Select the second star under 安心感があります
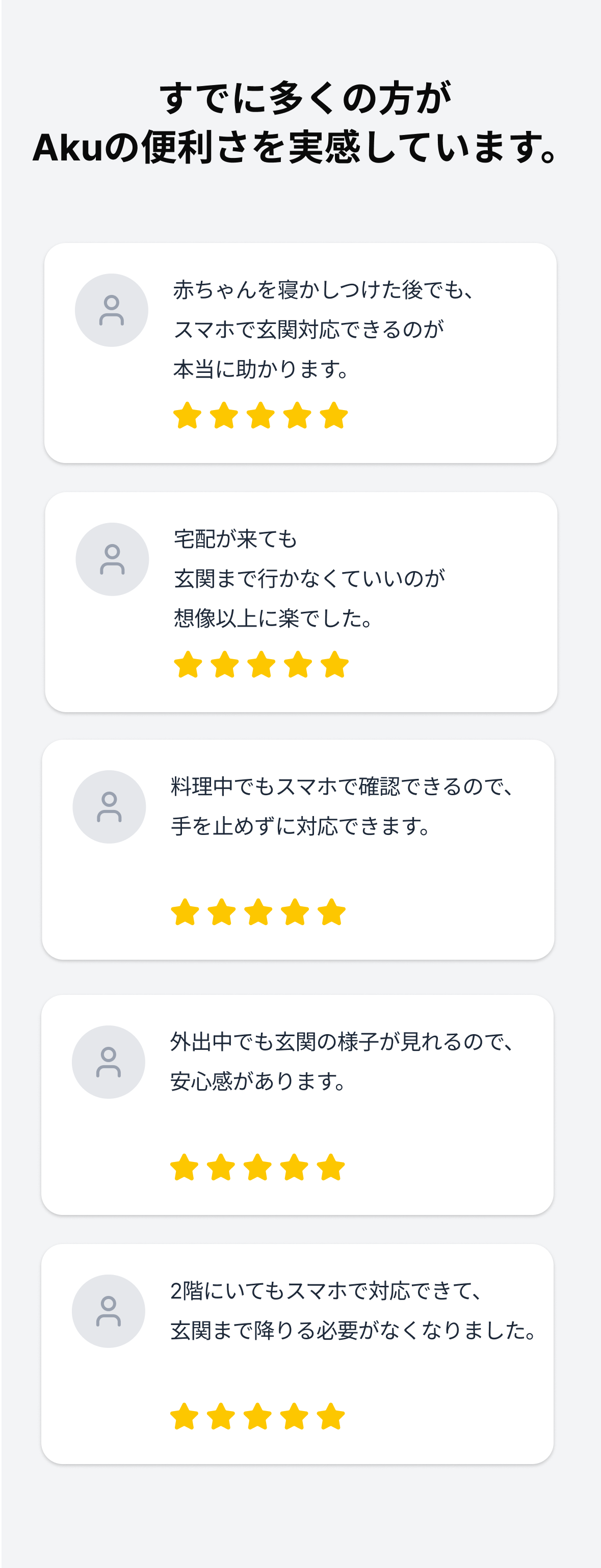The width and height of the screenshot is (601, 1568). tap(221, 1168)
